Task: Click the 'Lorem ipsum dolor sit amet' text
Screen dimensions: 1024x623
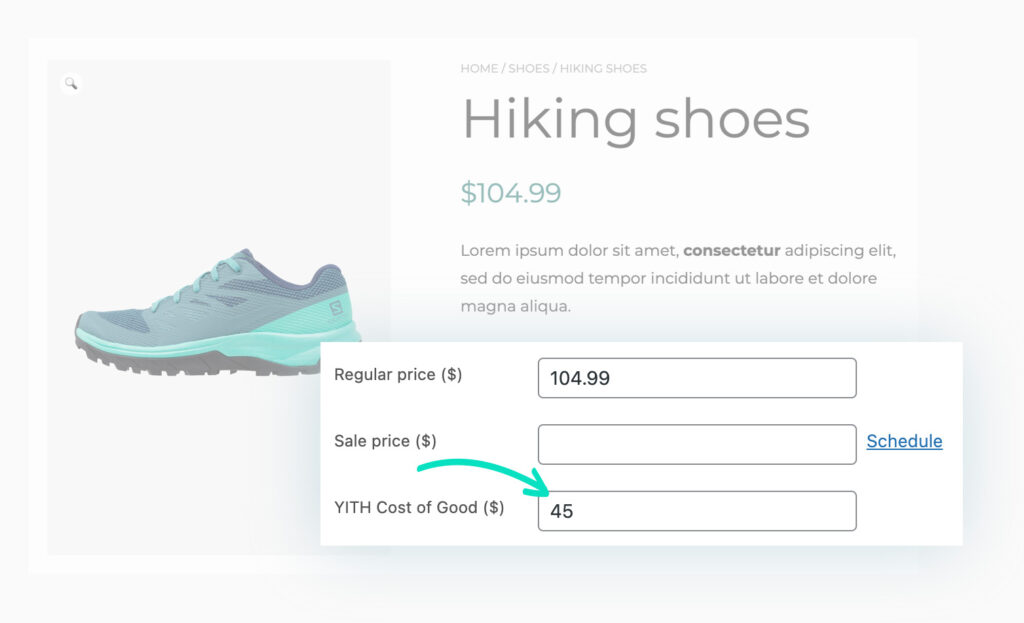Action: click(570, 251)
